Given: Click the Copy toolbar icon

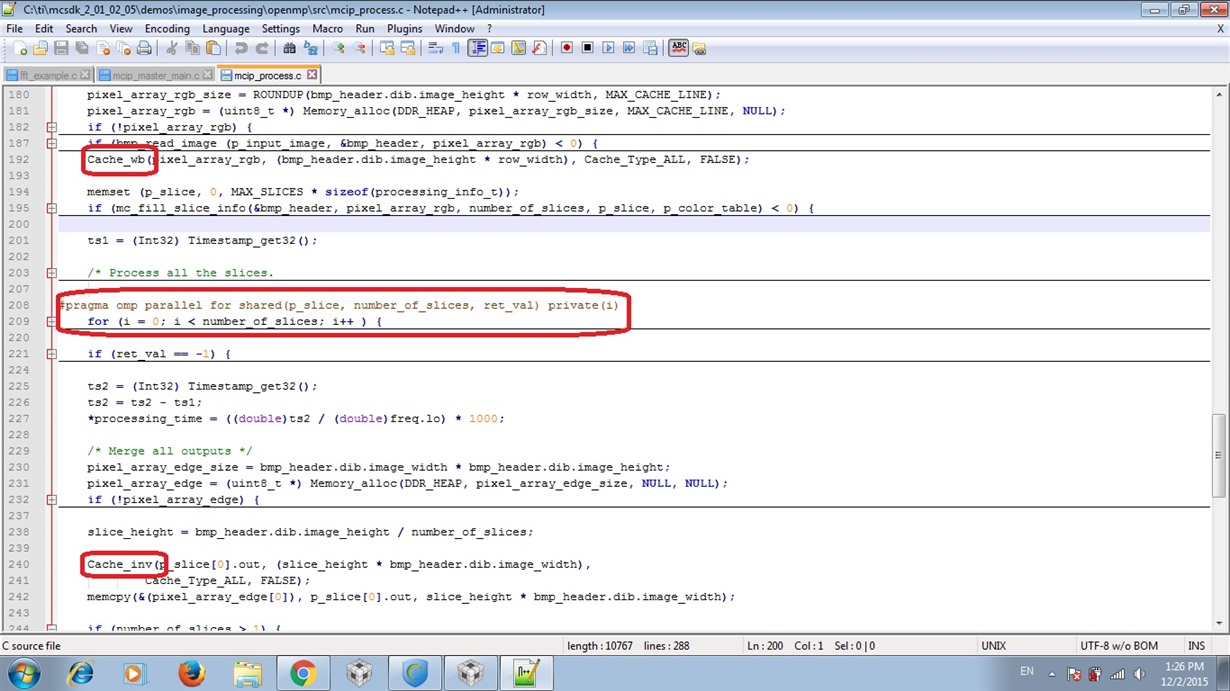Looking at the screenshot, I should (x=192, y=48).
